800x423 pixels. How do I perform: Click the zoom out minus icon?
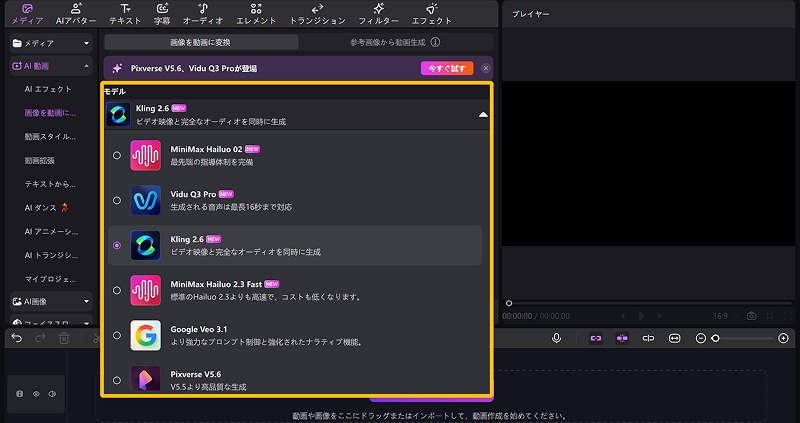click(x=701, y=338)
